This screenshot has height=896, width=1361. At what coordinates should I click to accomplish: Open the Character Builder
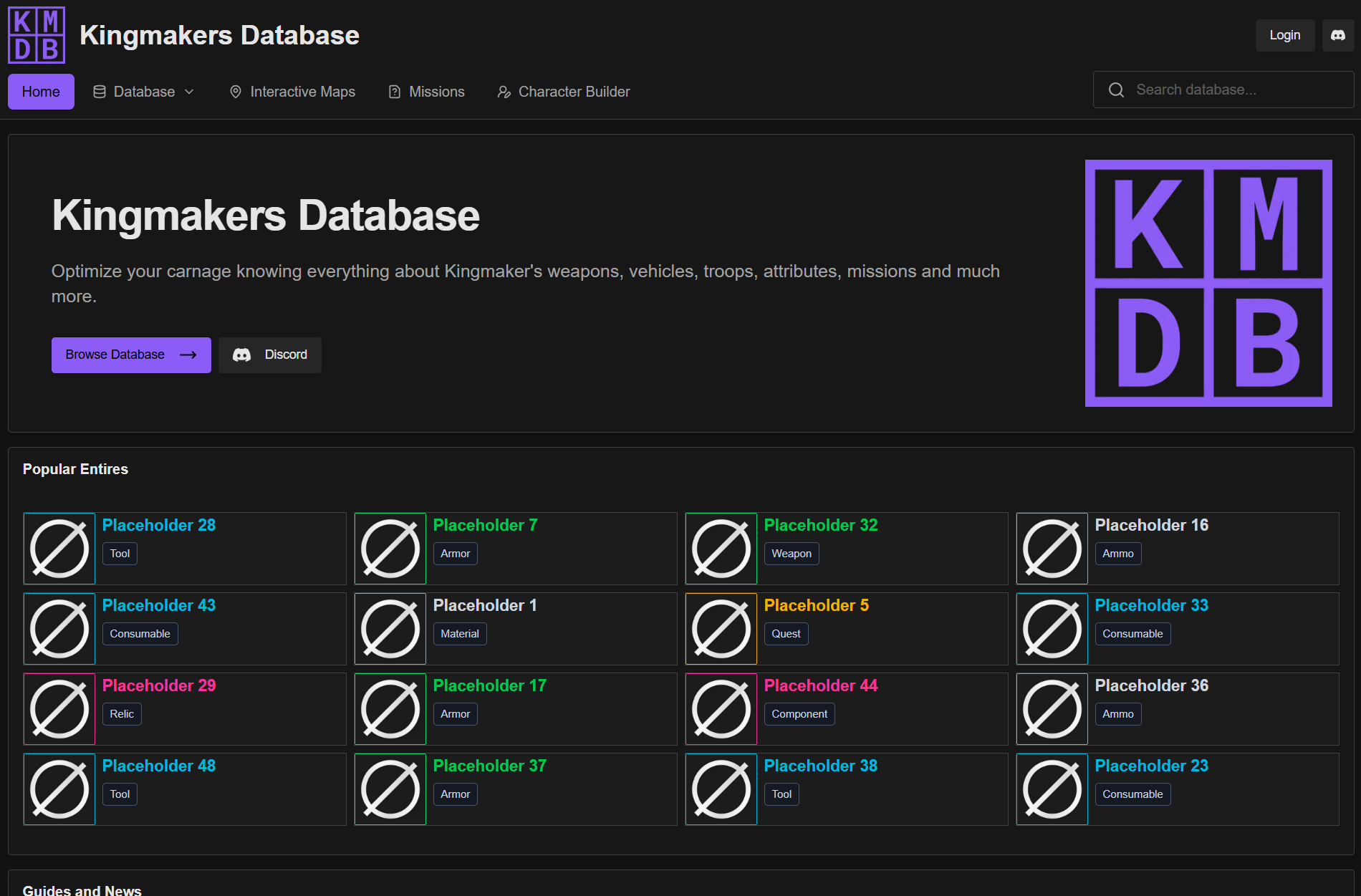[x=564, y=92]
